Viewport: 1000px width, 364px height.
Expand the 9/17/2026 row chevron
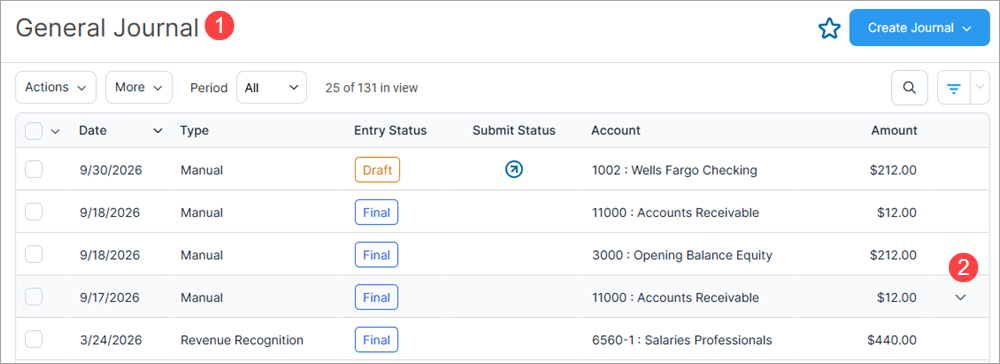point(960,297)
